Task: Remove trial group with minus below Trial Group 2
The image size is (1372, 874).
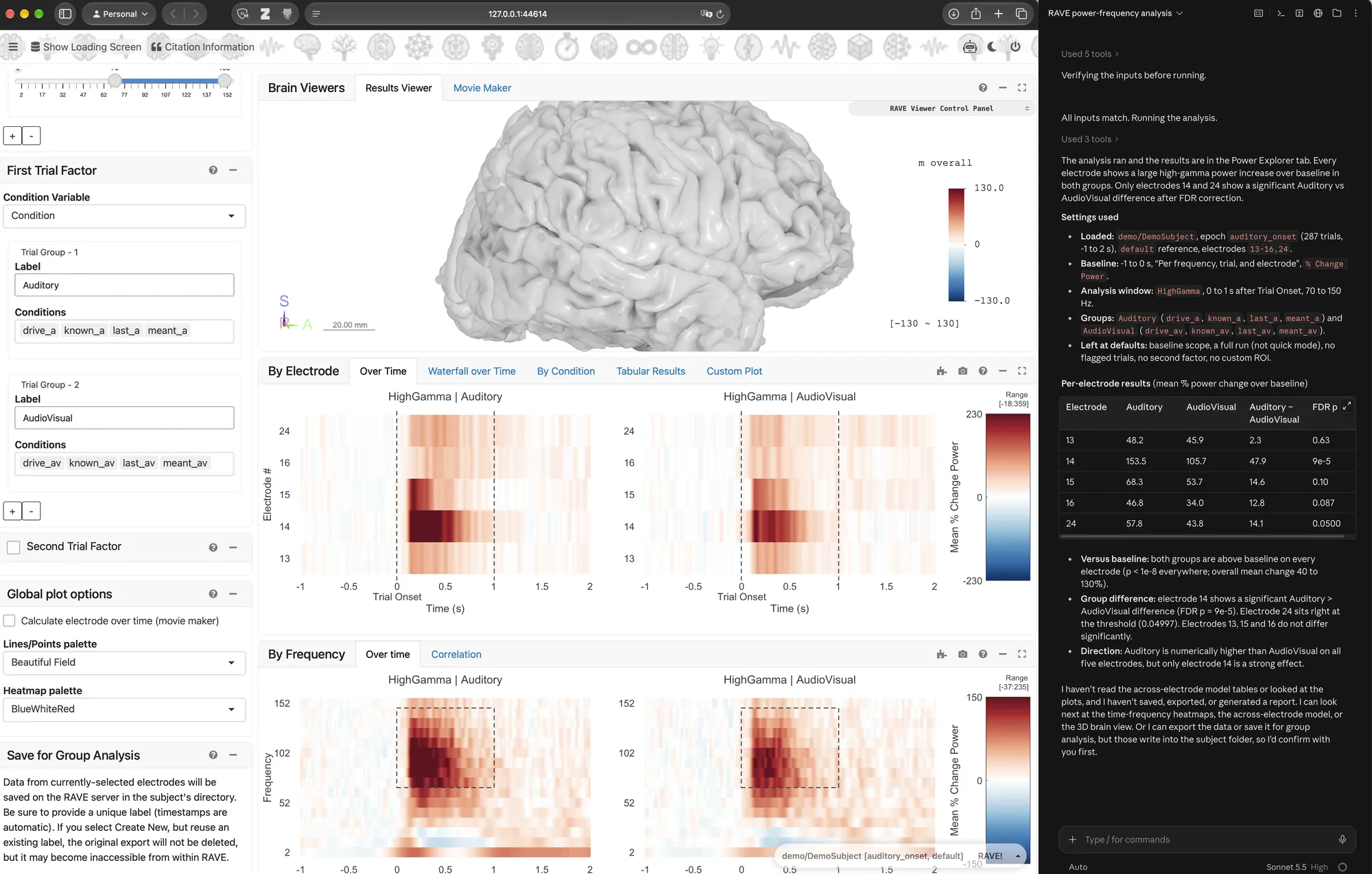Action: pos(31,511)
